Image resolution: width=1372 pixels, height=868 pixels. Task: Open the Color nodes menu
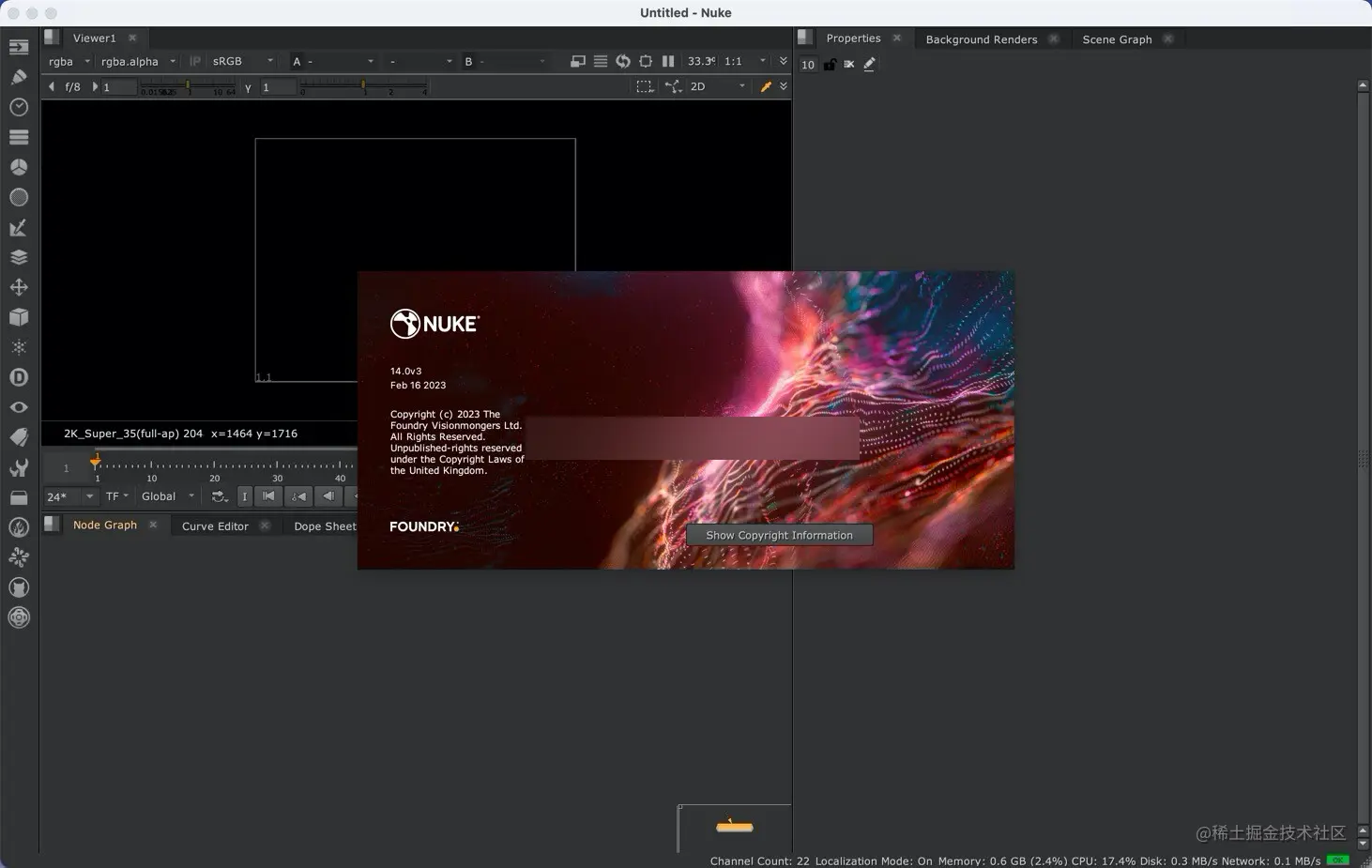[19, 167]
